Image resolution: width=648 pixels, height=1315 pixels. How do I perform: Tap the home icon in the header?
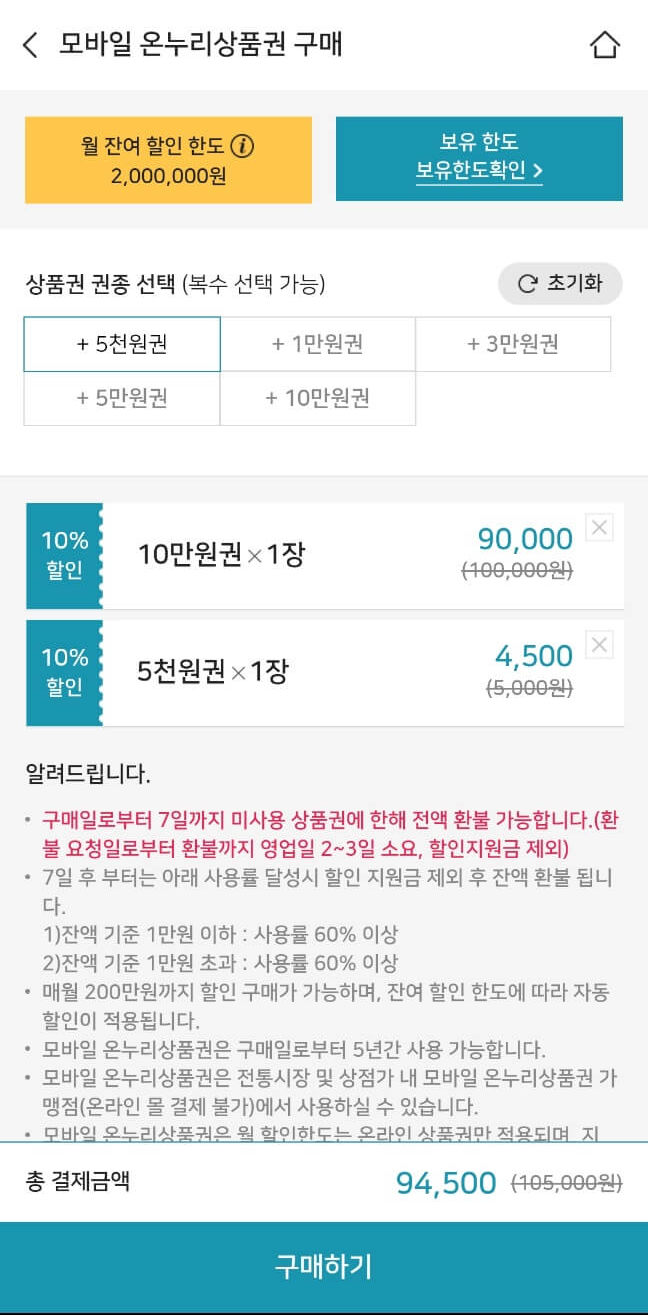[604, 46]
